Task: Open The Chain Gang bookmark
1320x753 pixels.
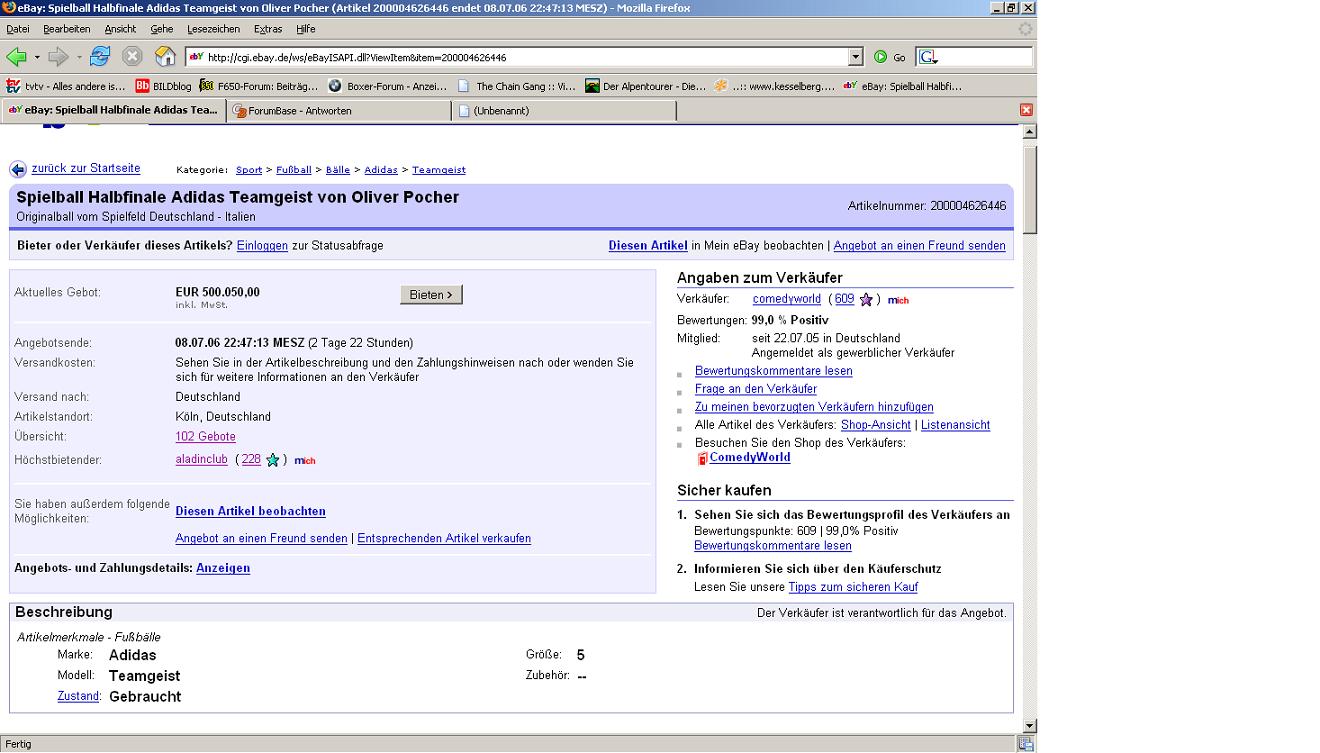Action: tap(517, 86)
